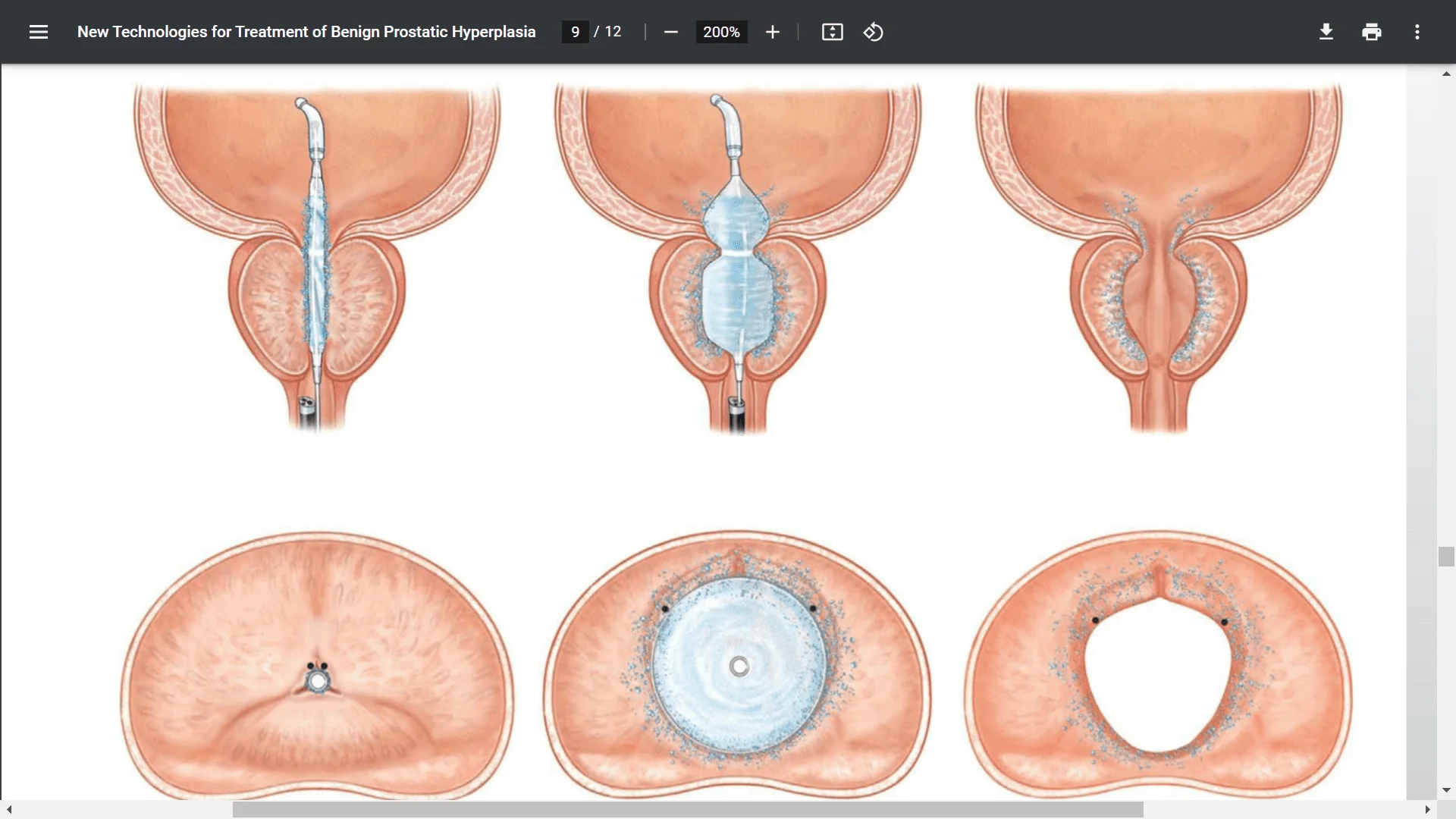Click horizontal scrollbar left arrow
1456x819 pixels.
click(9, 810)
